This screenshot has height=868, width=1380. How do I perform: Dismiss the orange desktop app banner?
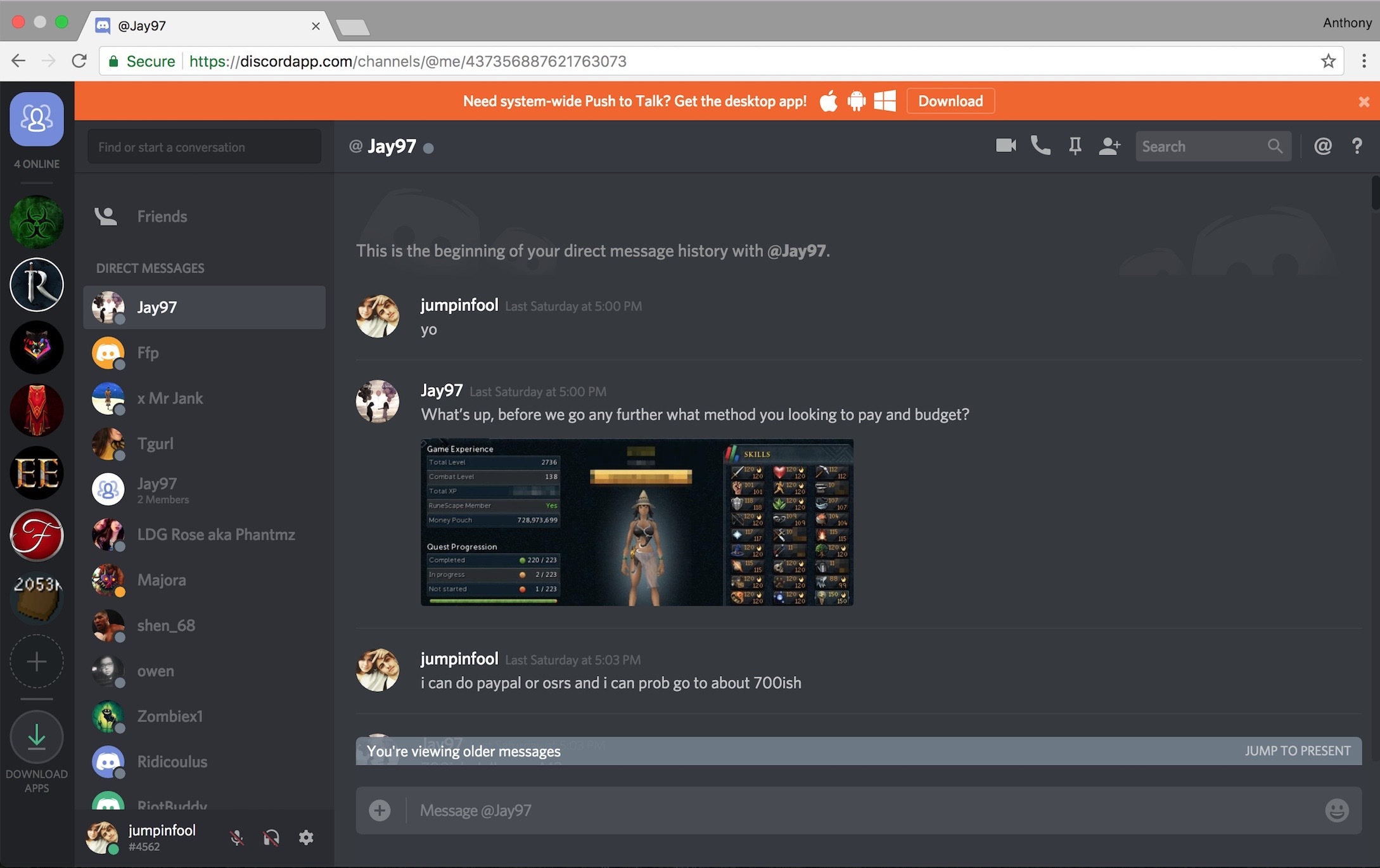click(x=1364, y=102)
